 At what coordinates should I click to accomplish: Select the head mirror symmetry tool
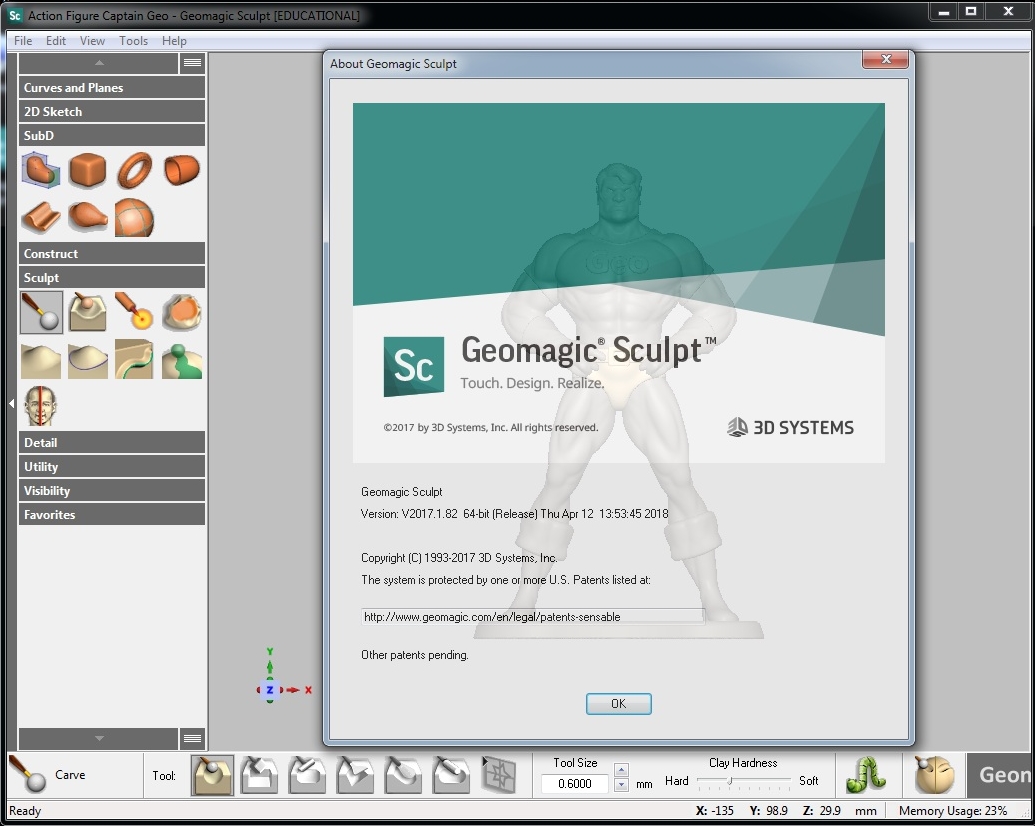point(40,406)
